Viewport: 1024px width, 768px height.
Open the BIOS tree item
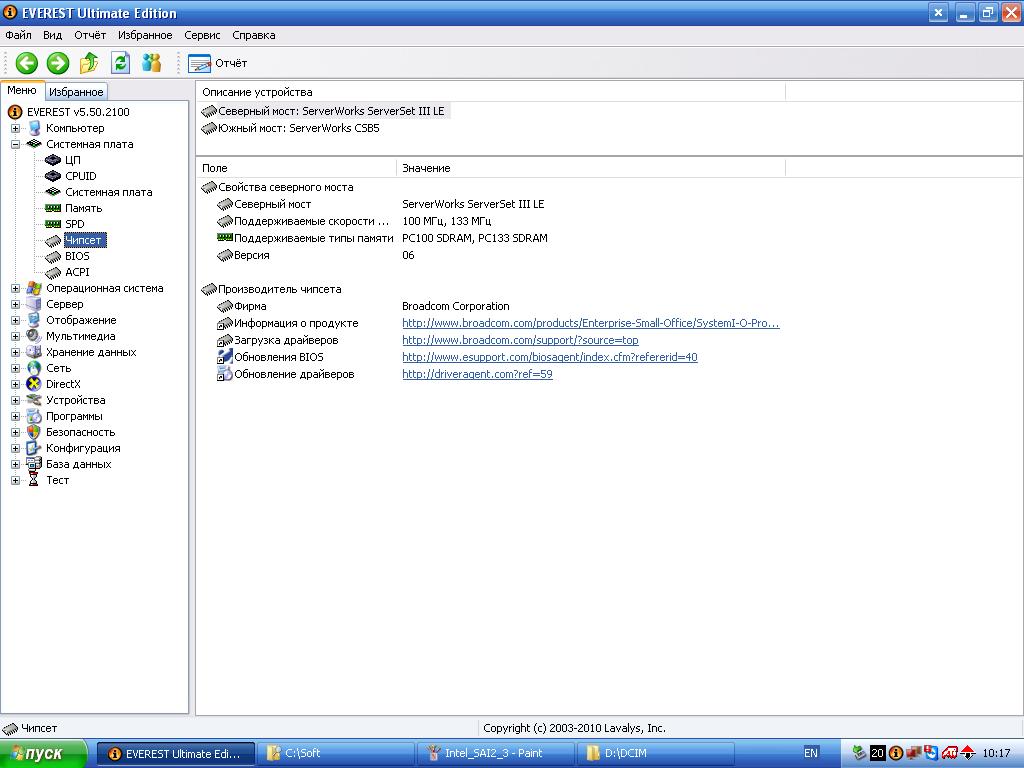[x=77, y=256]
